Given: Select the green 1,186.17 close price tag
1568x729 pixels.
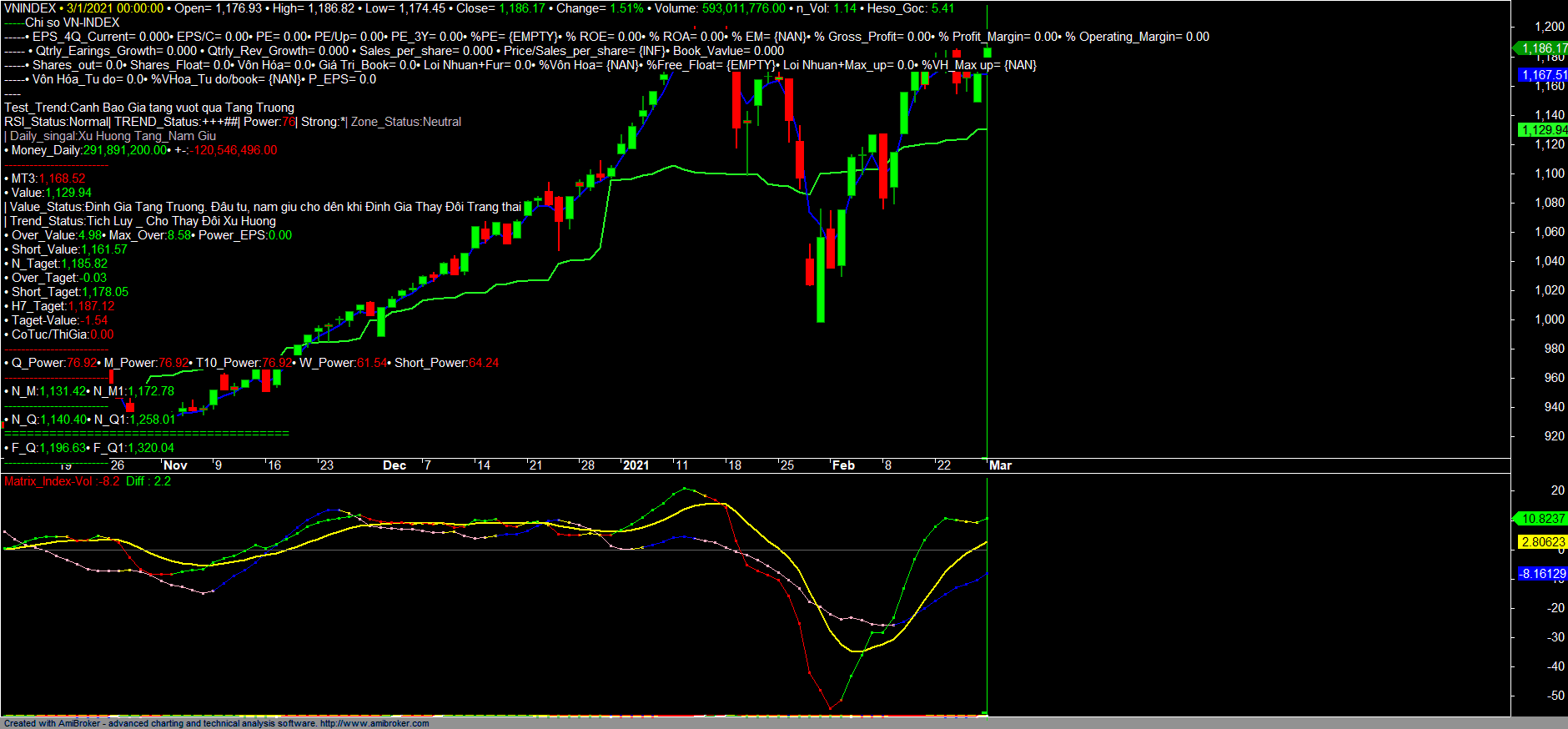Looking at the screenshot, I should pos(1542,48).
